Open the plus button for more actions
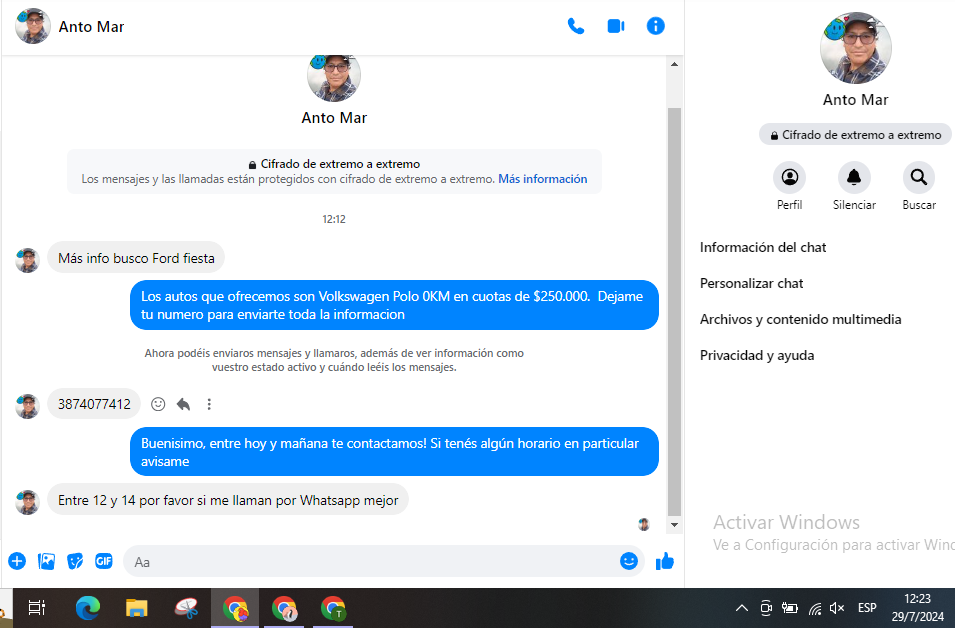955x628 pixels. point(17,561)
